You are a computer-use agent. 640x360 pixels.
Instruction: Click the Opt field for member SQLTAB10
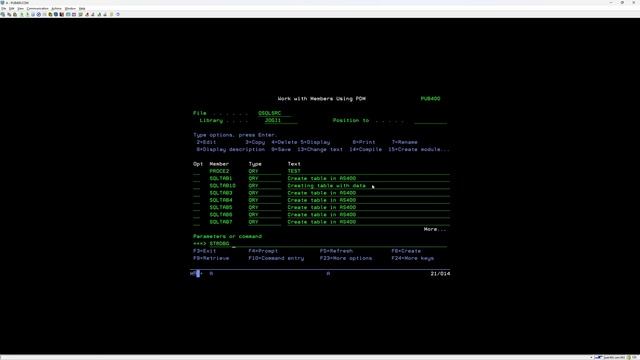pyautogui.click(x=196, y=186)
